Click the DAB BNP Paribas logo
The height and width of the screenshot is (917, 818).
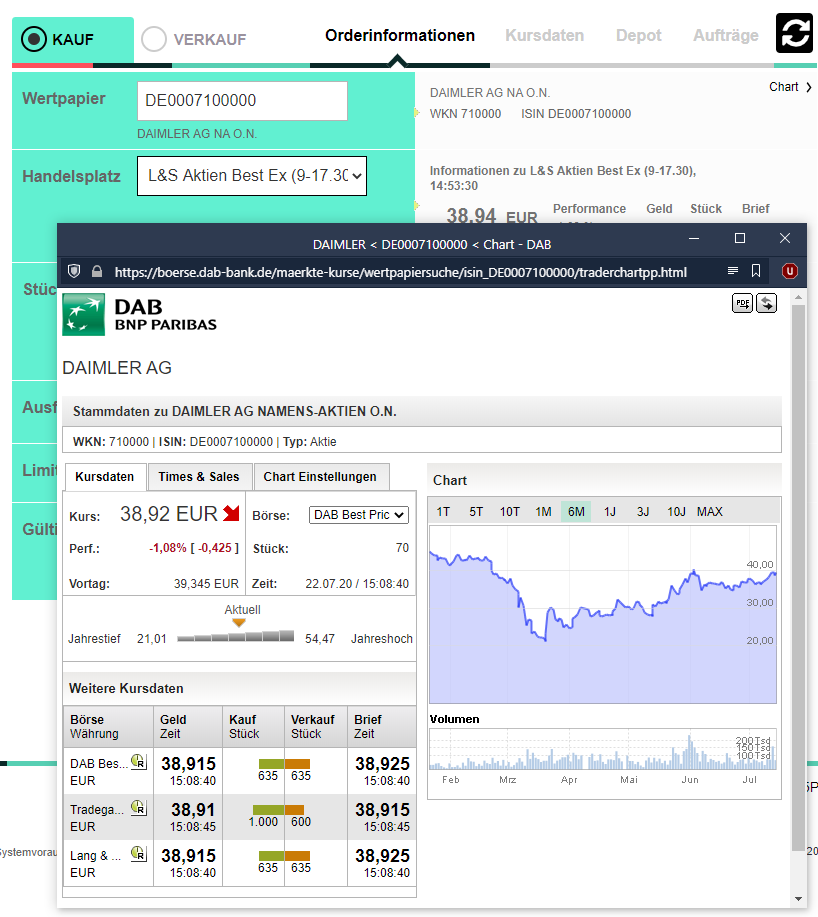[x=139, y=315]
